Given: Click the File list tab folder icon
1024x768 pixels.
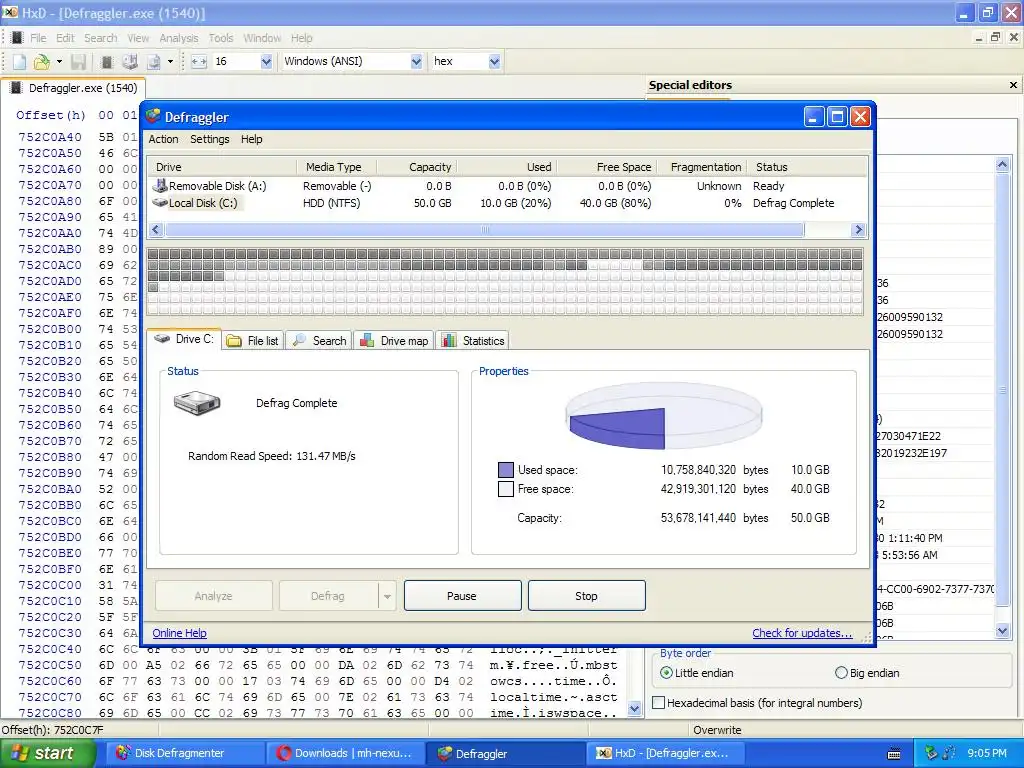Looking at the screenshot, I should pos(234,341).
